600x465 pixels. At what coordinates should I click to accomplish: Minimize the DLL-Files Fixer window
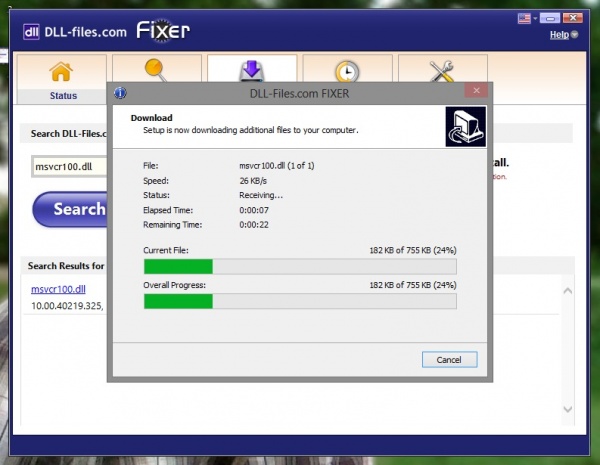tap(550, 18)
